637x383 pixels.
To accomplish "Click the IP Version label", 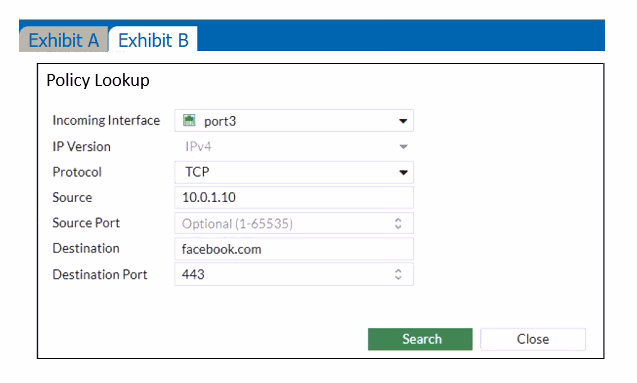I will (81, 146).
